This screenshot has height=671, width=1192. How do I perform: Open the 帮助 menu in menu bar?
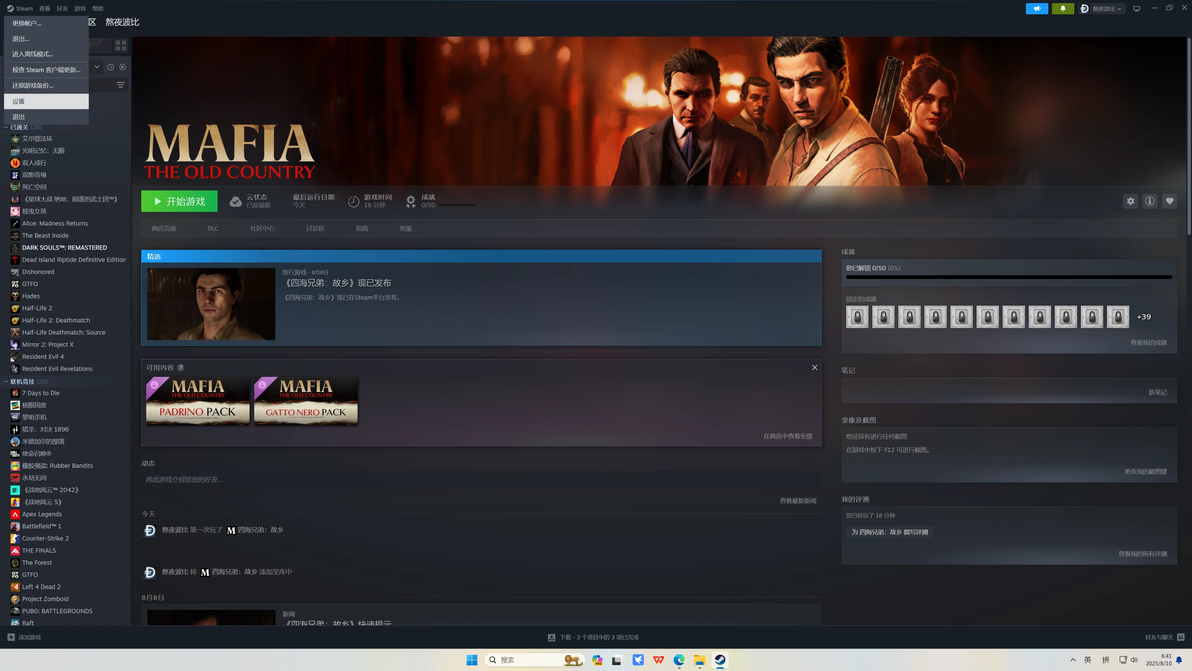click(x=98, y=8)
